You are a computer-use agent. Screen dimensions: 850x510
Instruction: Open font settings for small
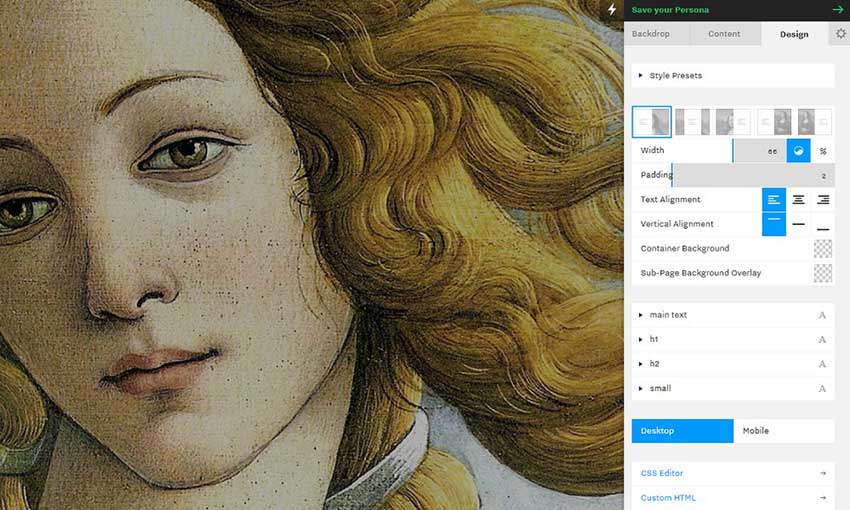point(822,388)
